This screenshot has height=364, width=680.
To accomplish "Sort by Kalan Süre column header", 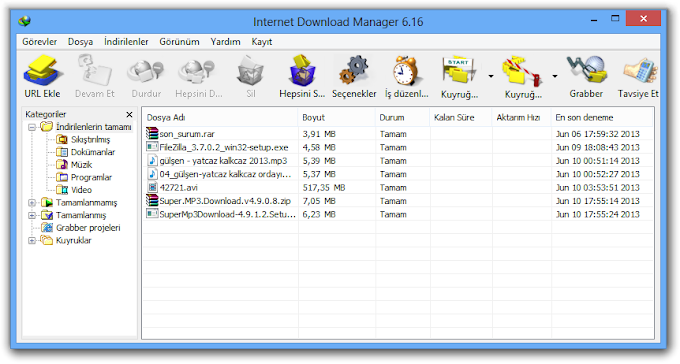I will [461, 117].
